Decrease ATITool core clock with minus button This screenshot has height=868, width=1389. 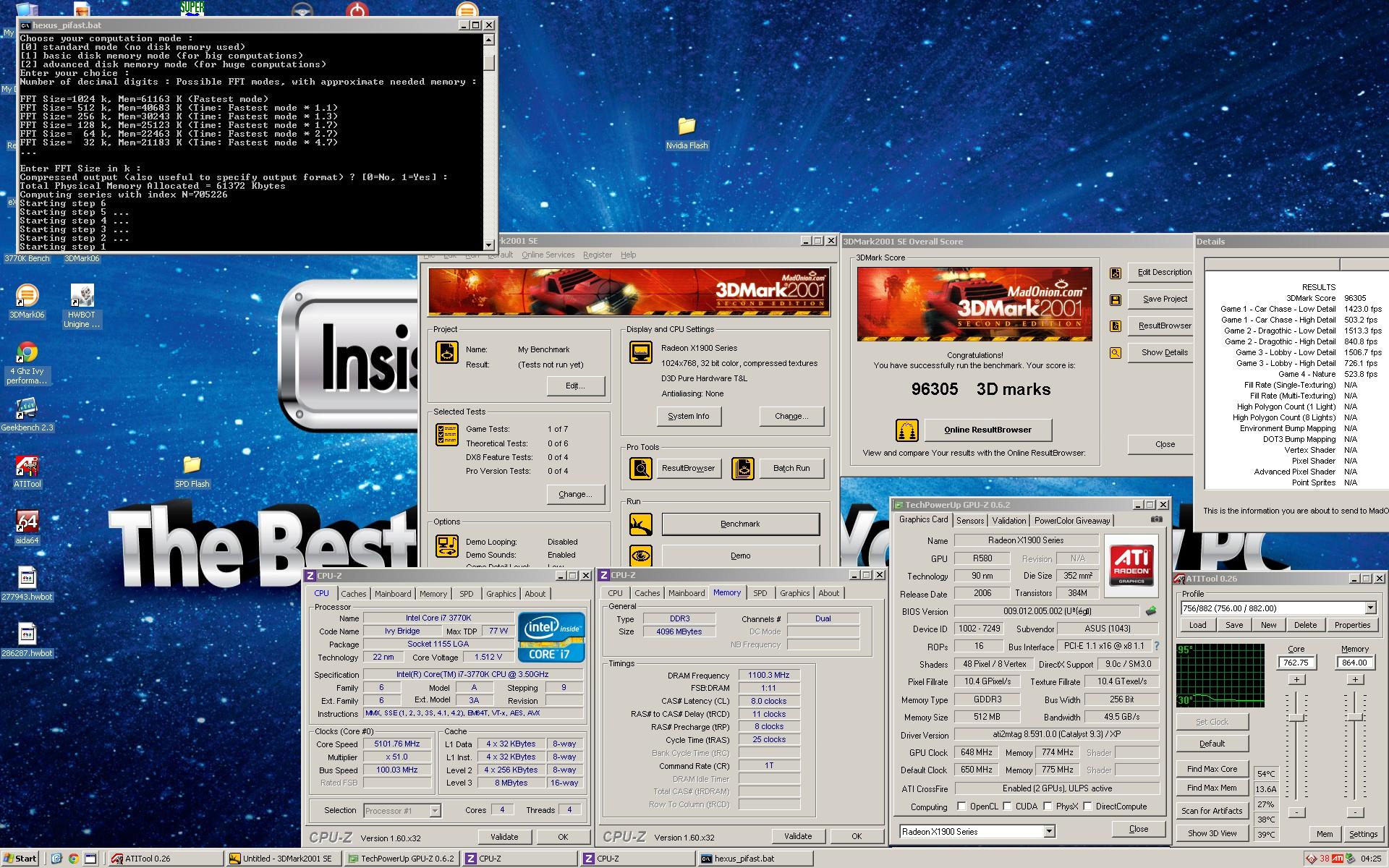click(1296, 812)
